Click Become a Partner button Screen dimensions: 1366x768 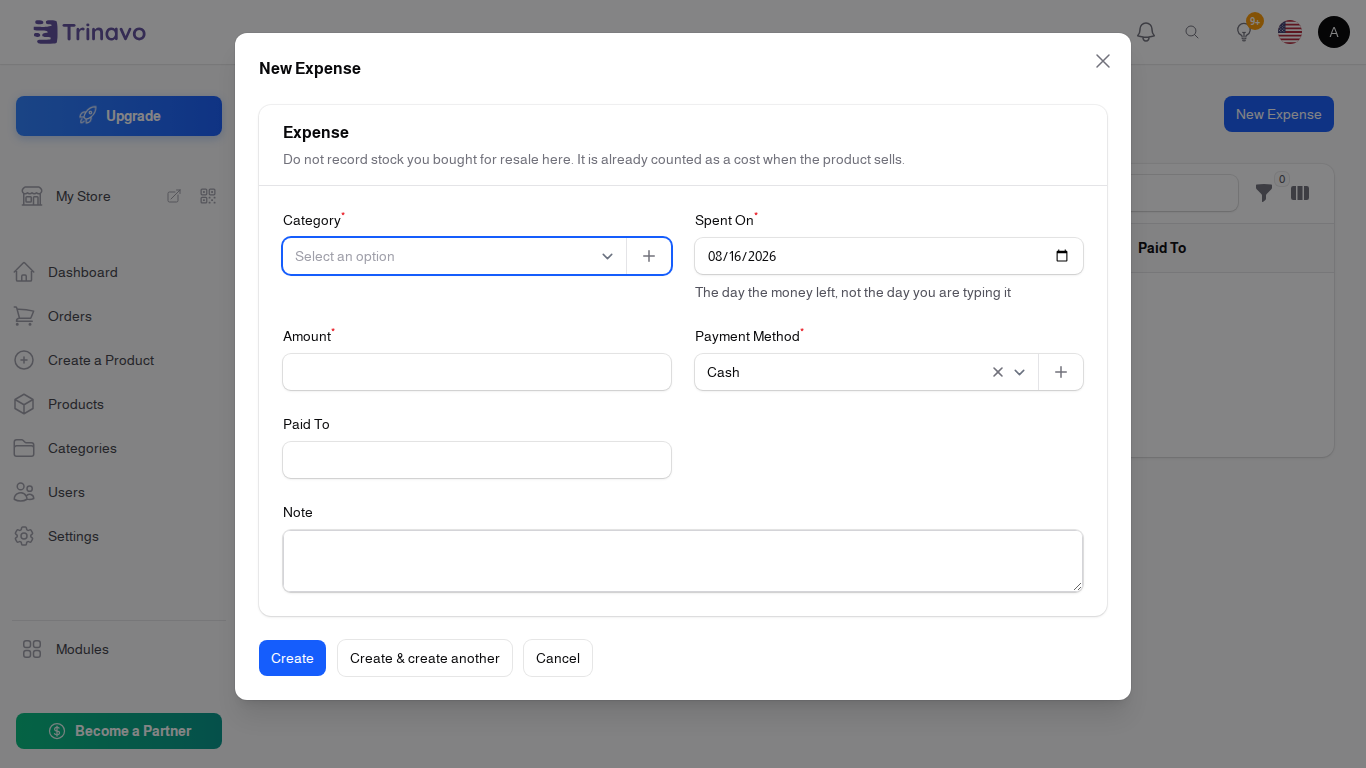point(119,731)
